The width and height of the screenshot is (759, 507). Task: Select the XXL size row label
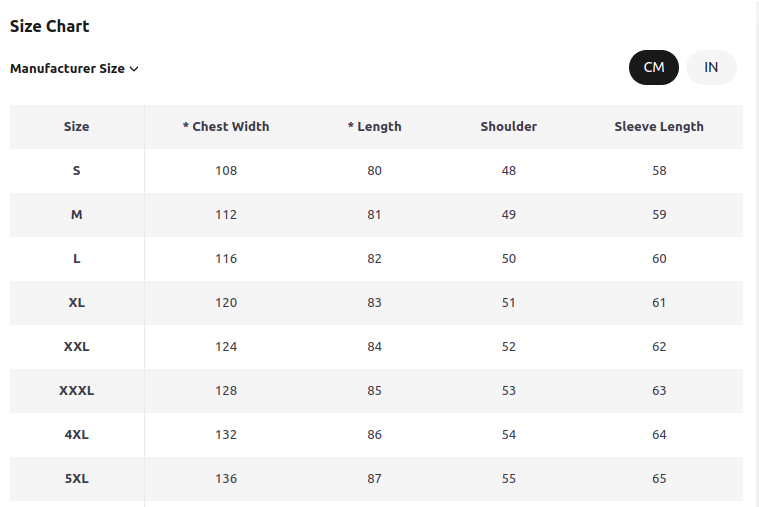pyautogui.click(x=76, y=347)
